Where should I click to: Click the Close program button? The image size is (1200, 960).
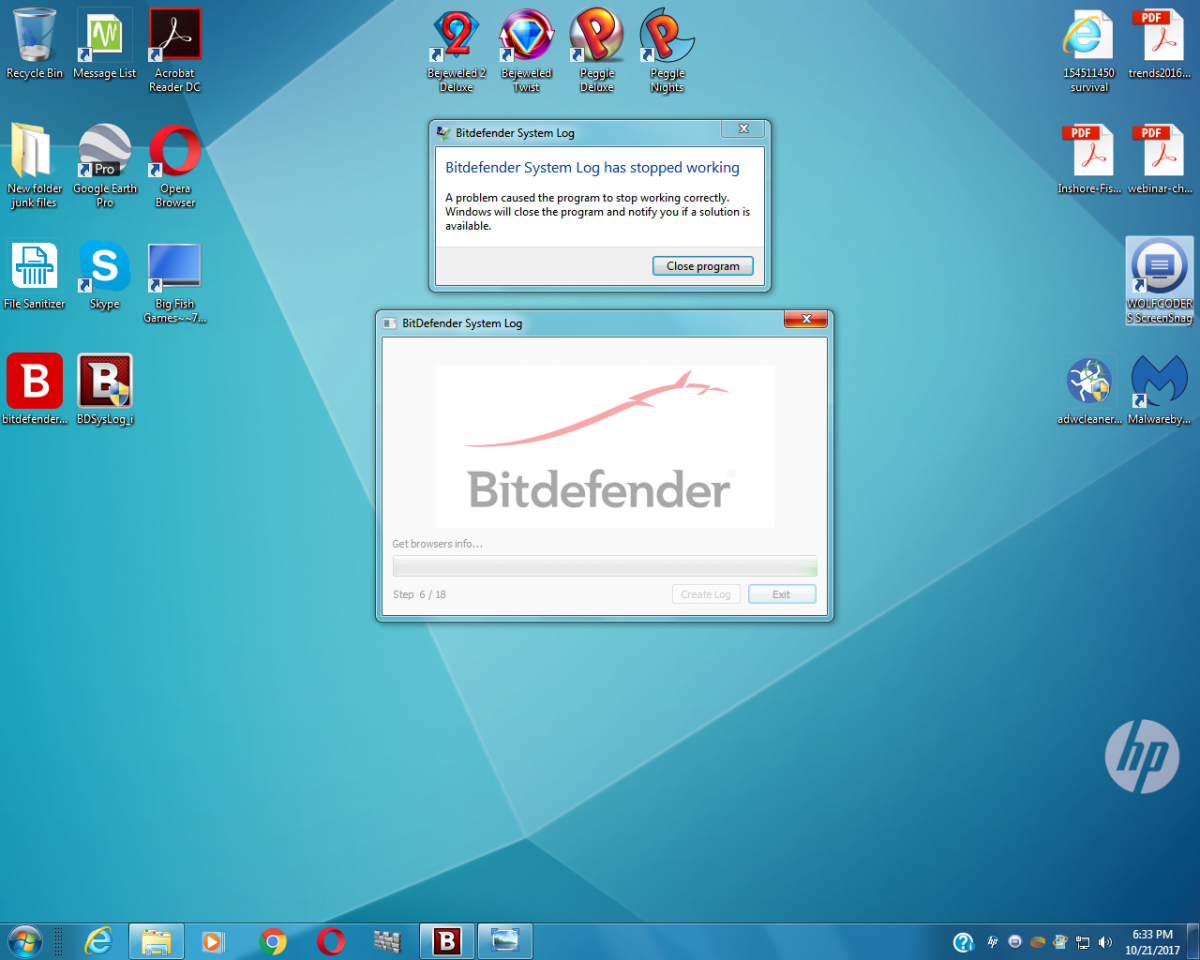703,266
